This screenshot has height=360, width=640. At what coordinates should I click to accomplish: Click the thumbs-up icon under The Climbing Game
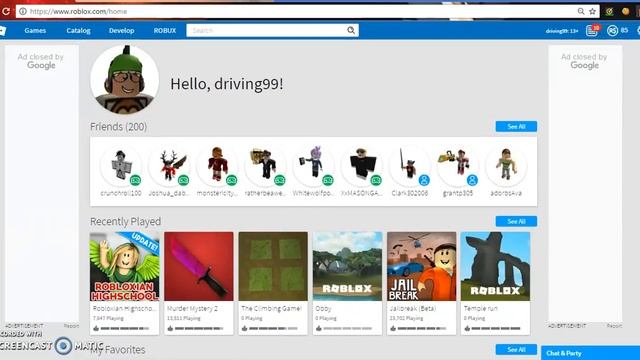(x=244, y=328)
